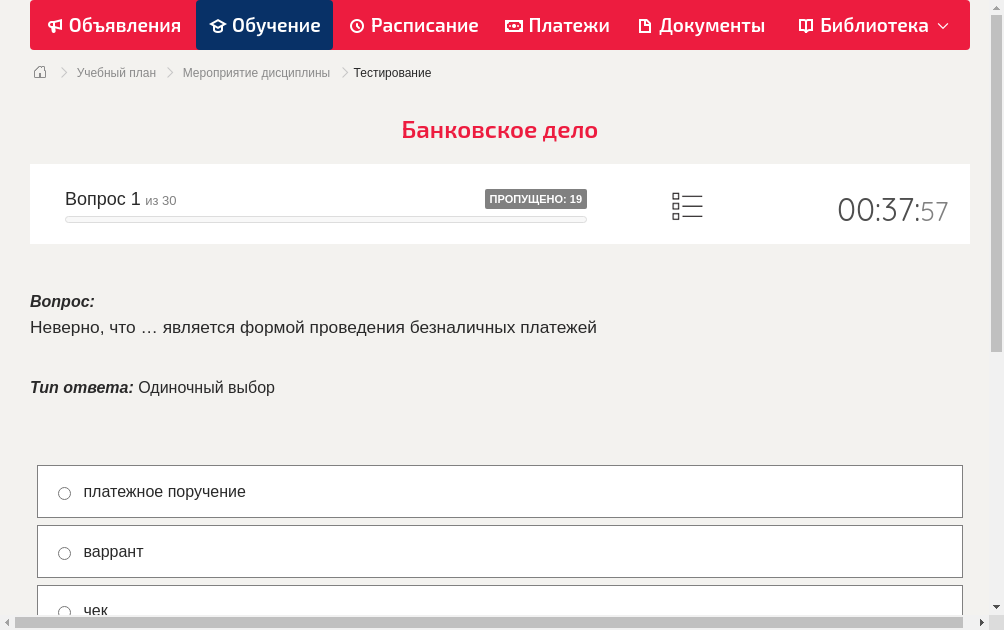The height and width of the screenshot is (630, 1004).
Task: Open the question list navigator icon
Action: coord(687,206)
